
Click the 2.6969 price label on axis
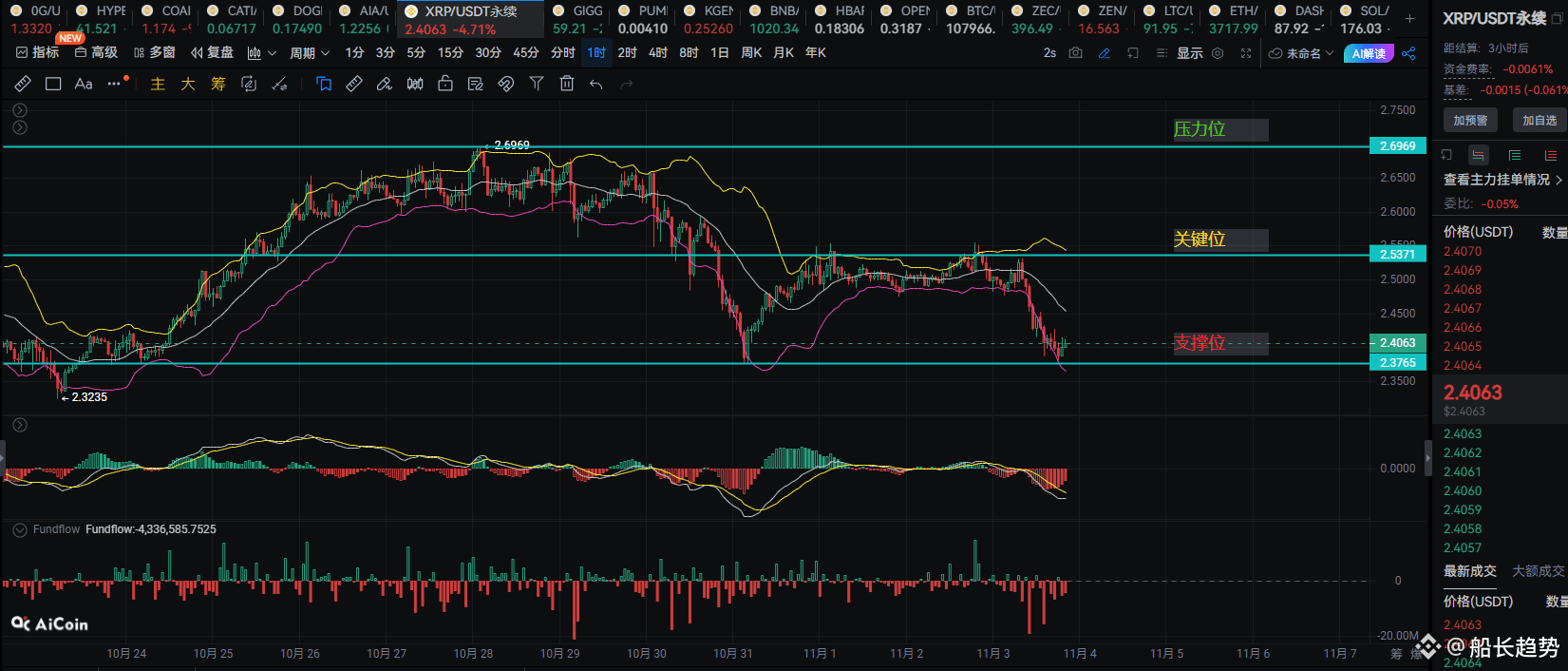point(1397,146)
